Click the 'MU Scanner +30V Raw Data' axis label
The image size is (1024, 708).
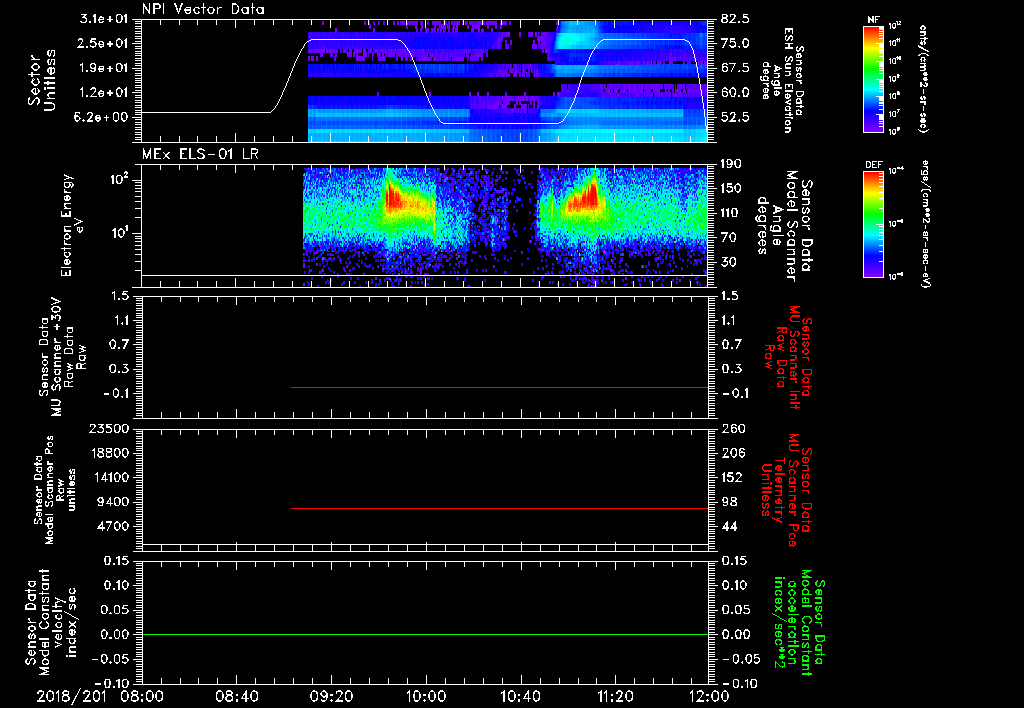pyautogui.click(x=62, y=357)
